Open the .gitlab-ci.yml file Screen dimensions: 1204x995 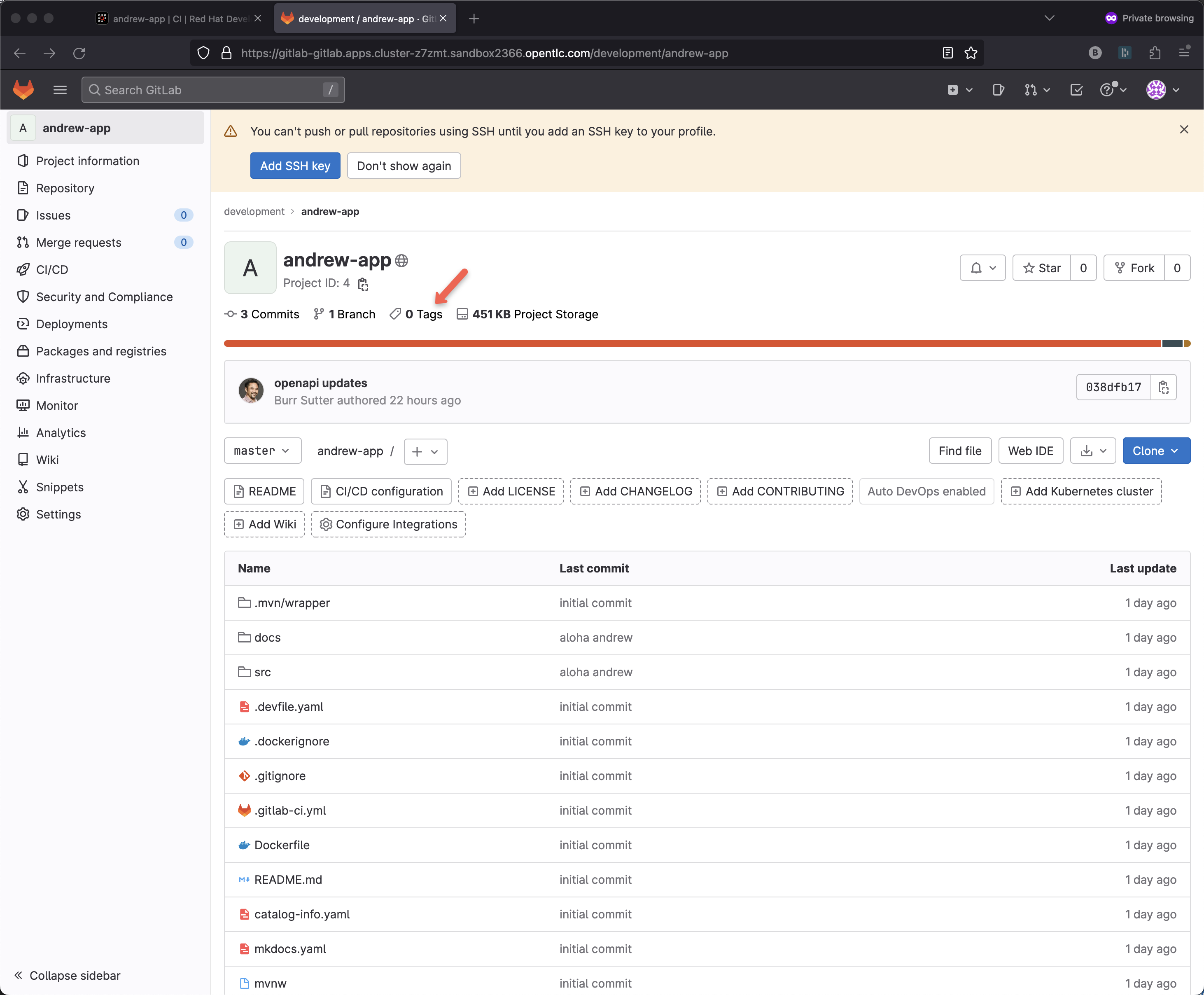(x=290, y=810)
